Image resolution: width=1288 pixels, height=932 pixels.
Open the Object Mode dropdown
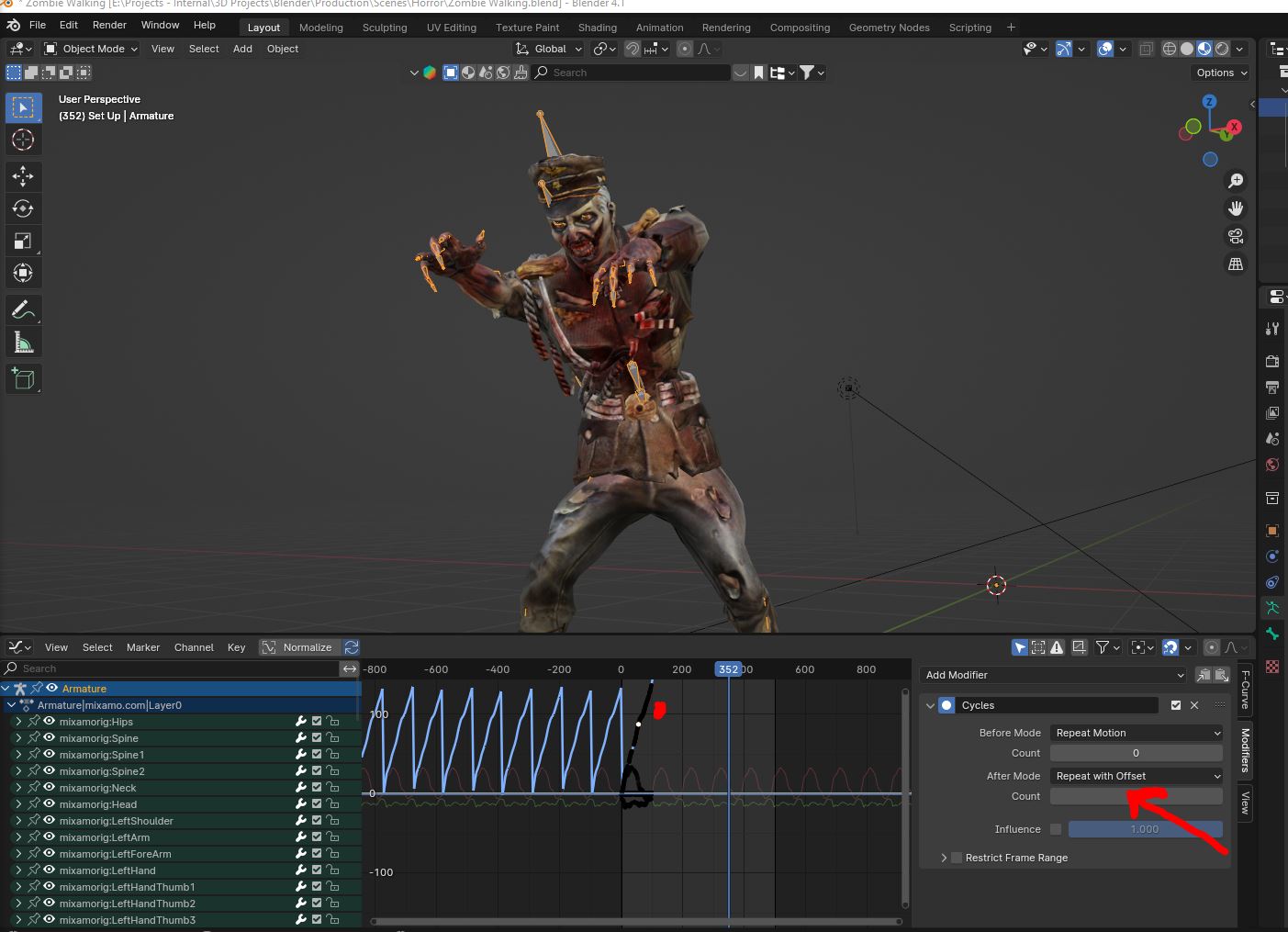91,49
